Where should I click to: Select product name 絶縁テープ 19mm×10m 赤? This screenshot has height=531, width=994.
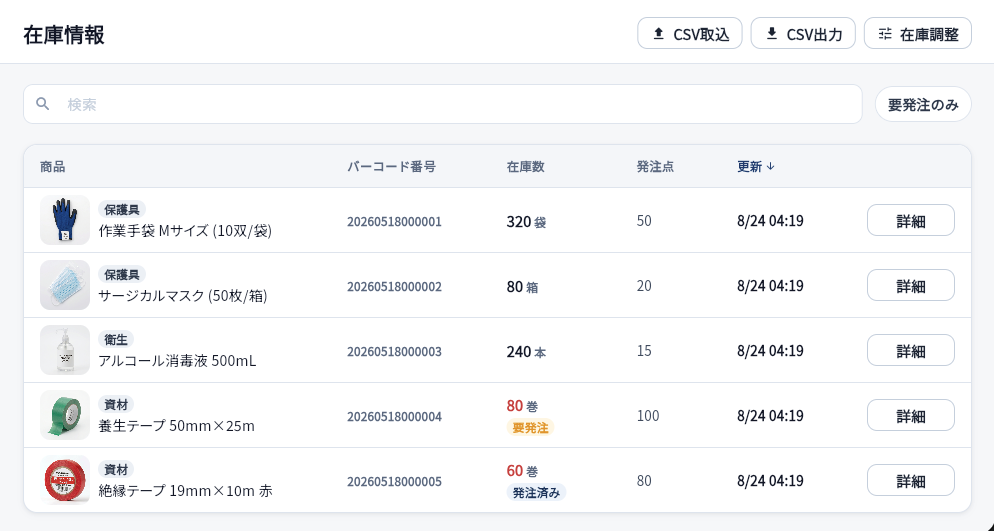click(185, 490)
